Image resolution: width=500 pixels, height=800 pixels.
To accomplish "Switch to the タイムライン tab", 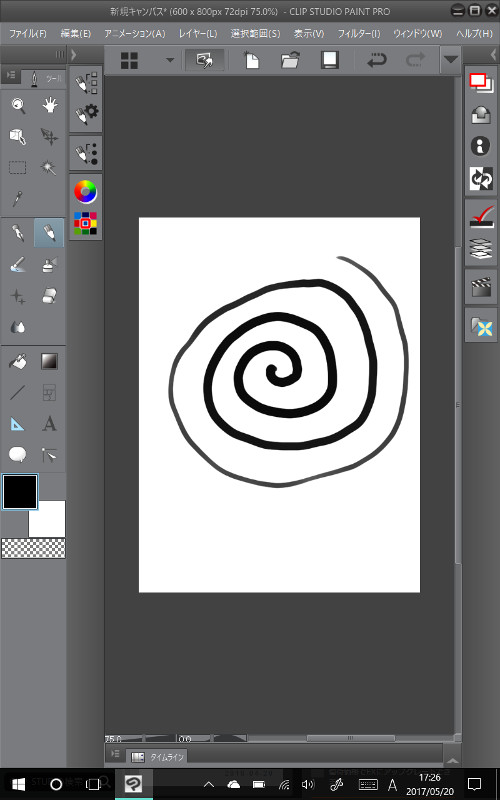I will tap(157, 757).
